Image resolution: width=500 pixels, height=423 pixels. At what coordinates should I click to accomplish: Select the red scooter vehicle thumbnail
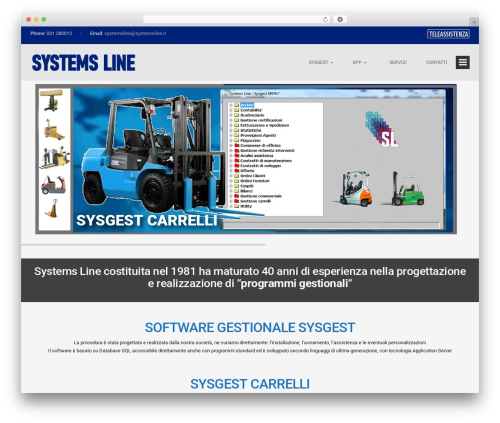point(53,185)
